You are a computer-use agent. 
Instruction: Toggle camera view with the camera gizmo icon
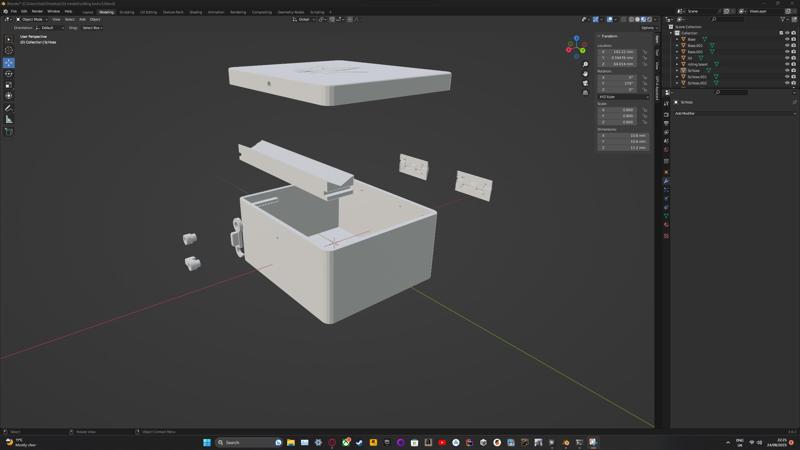pos(585,83)
